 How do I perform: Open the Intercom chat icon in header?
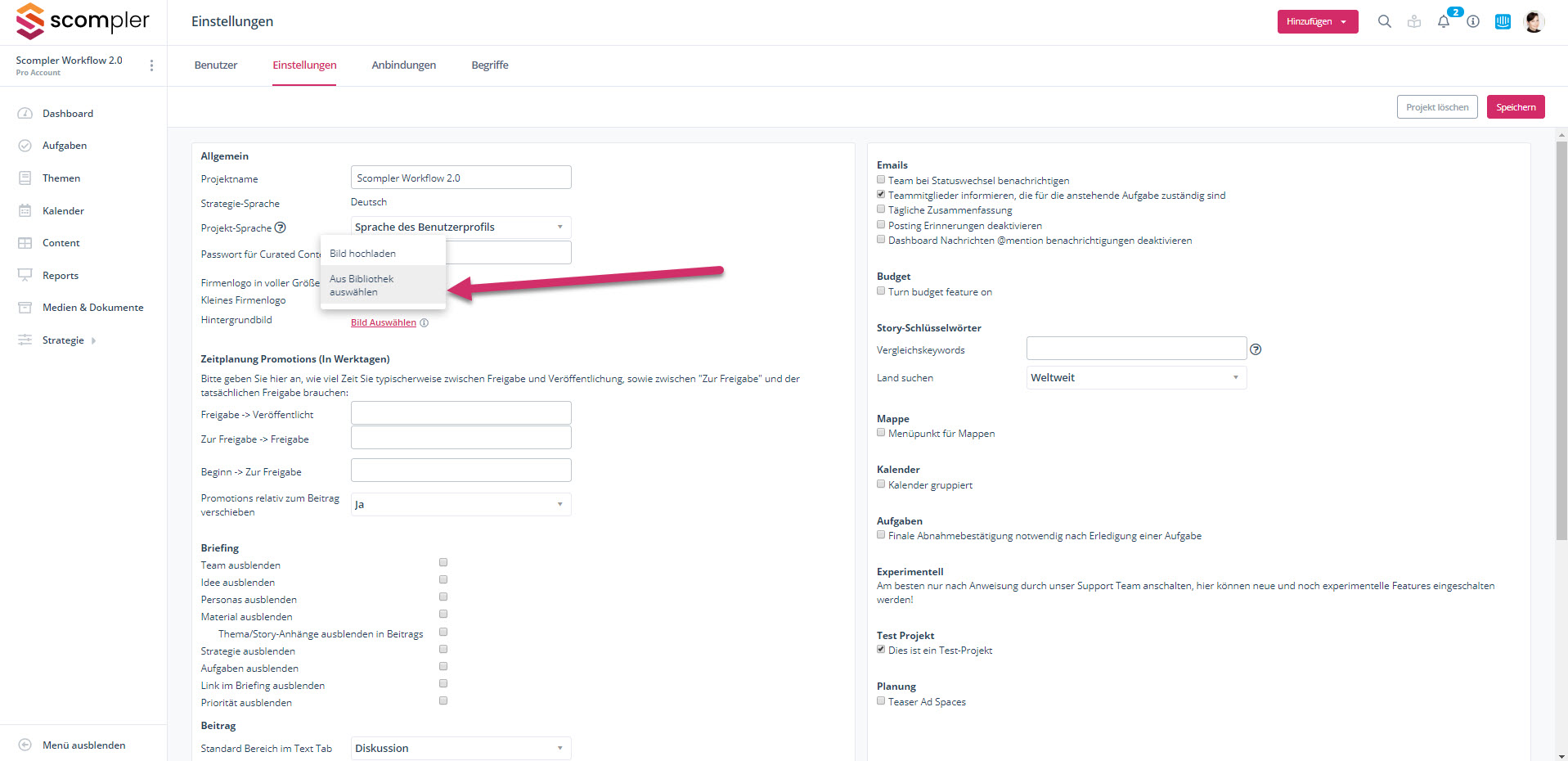click(x=1503, y=22)
